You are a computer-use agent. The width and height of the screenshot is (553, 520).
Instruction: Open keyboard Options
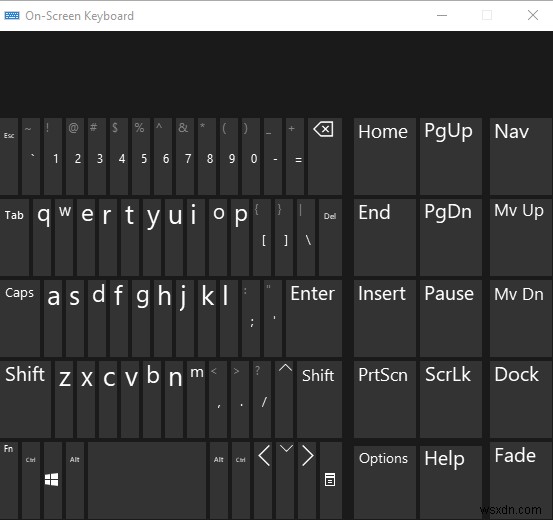(x=385, y=483)
